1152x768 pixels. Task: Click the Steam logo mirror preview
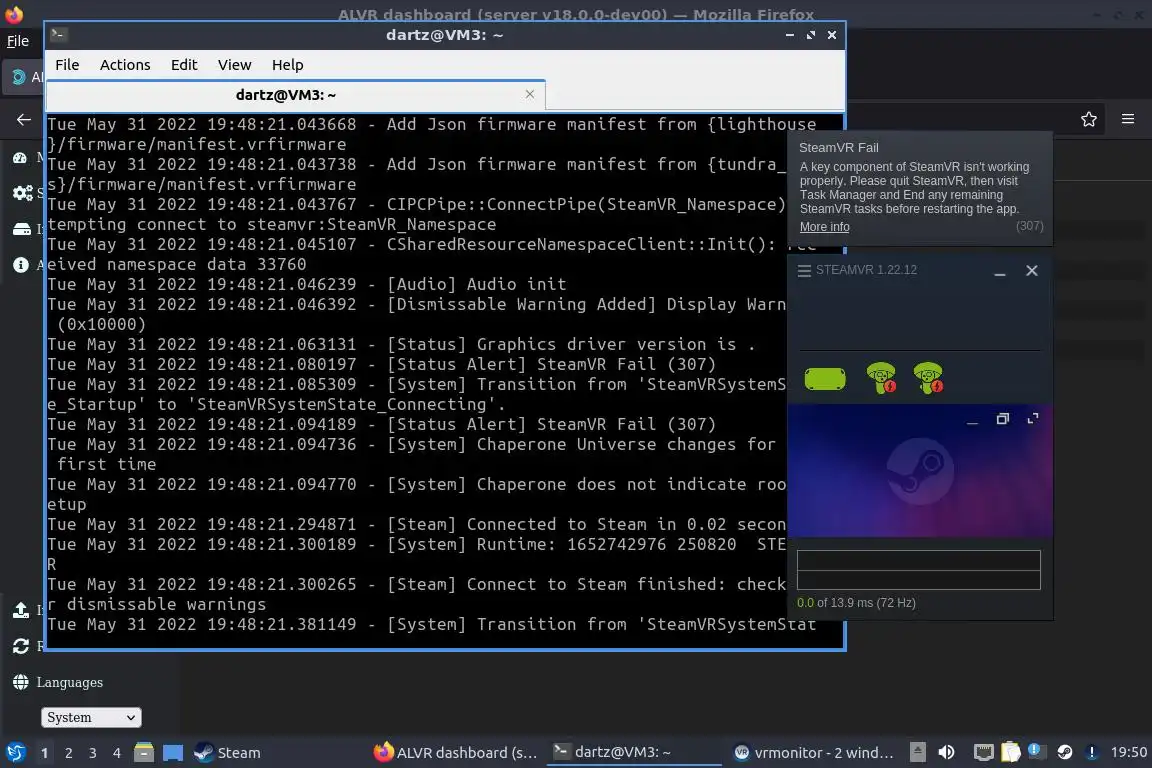coord(920,471)
